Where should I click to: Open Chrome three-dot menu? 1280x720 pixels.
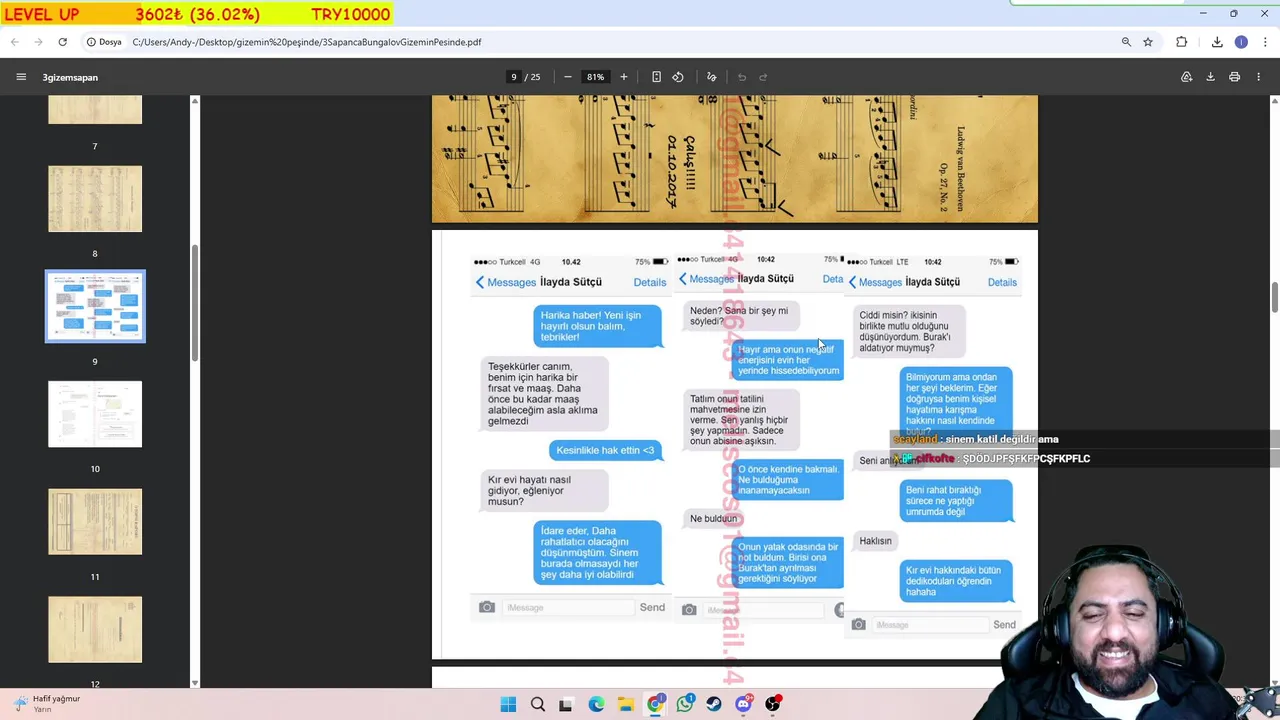1265,42
